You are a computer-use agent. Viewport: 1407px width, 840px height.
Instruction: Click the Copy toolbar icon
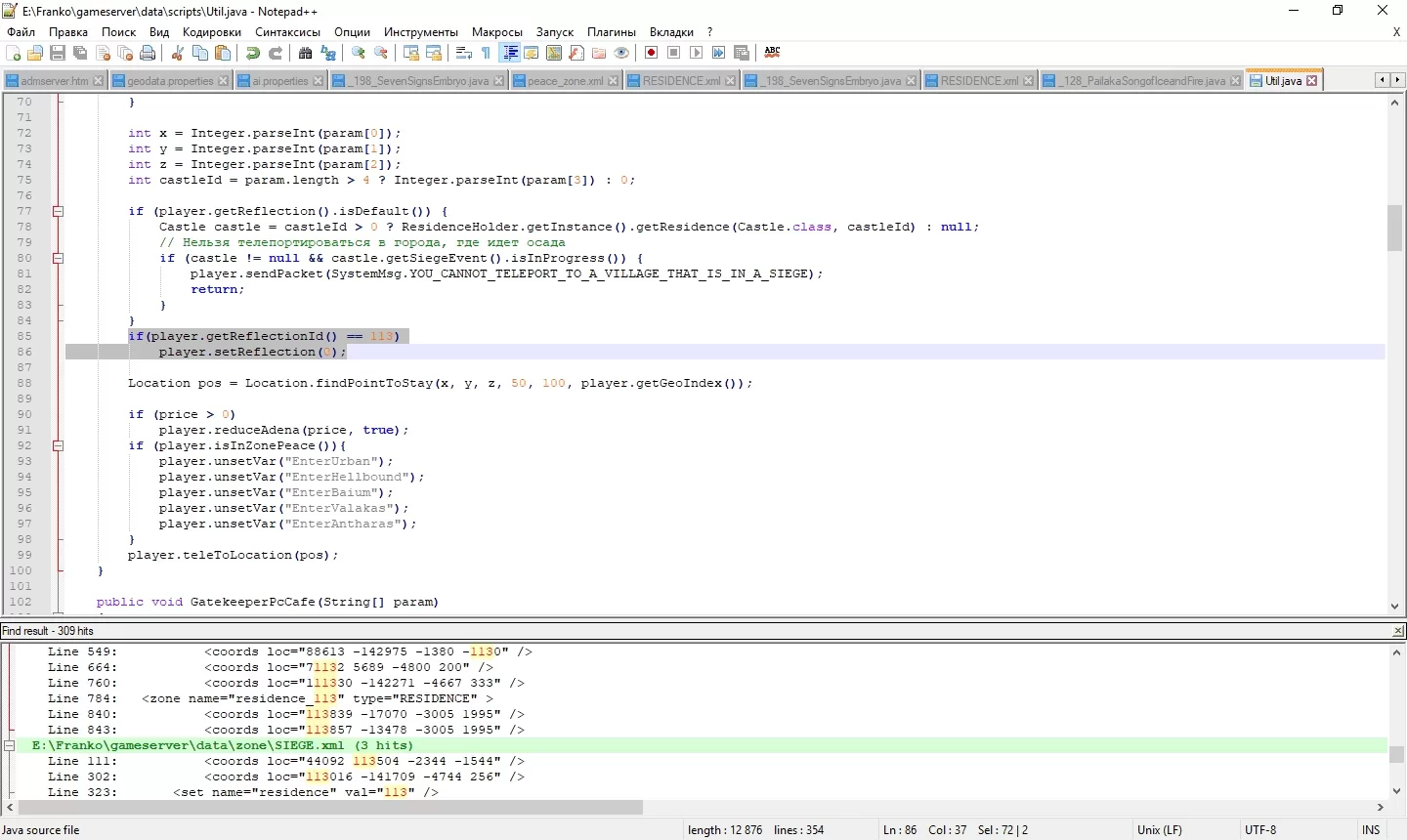point(200,53)
